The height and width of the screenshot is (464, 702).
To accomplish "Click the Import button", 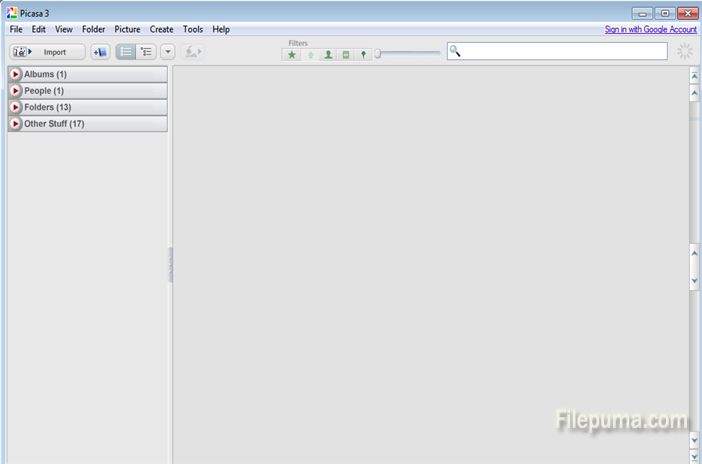I will (47, 52).
